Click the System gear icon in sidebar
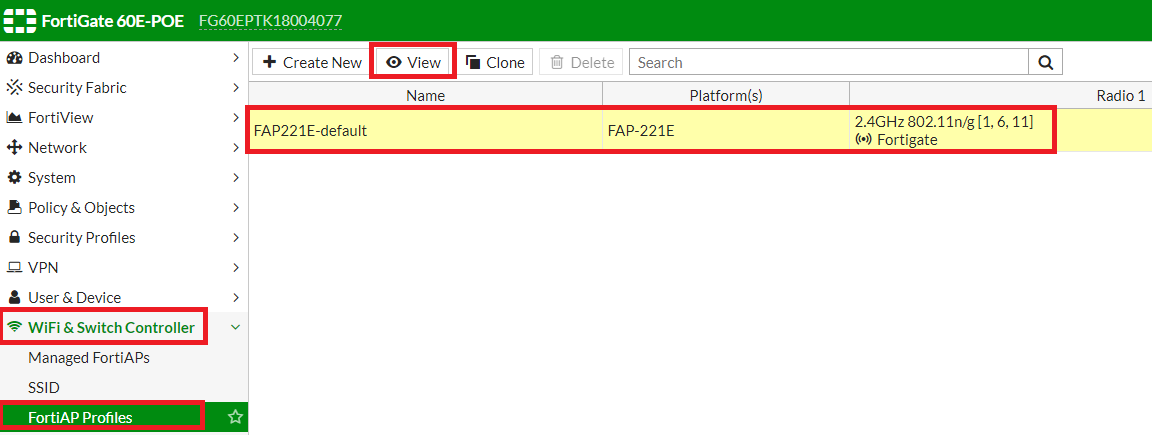1152x435 pixels. point(15,178)
